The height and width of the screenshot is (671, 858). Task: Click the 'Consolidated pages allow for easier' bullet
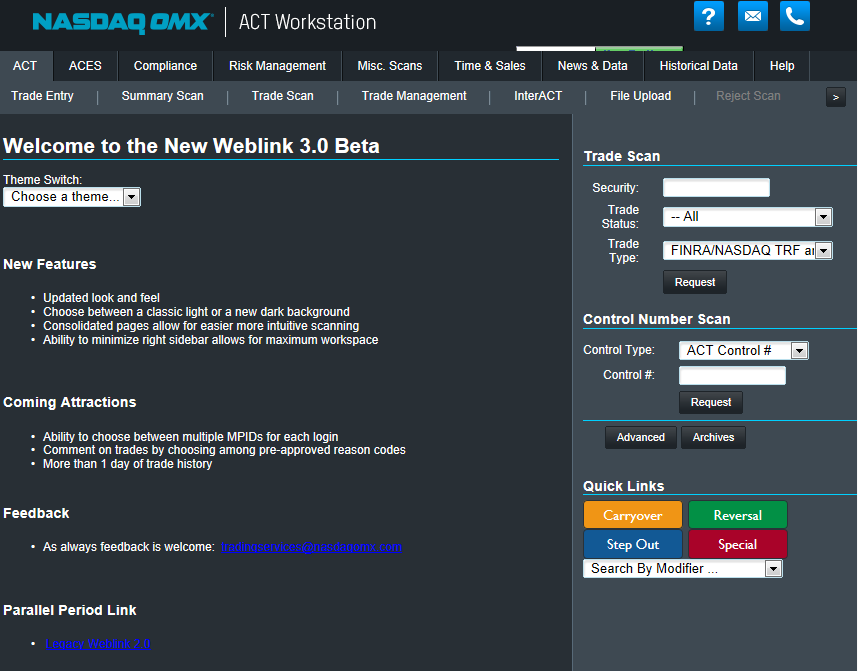201,326
